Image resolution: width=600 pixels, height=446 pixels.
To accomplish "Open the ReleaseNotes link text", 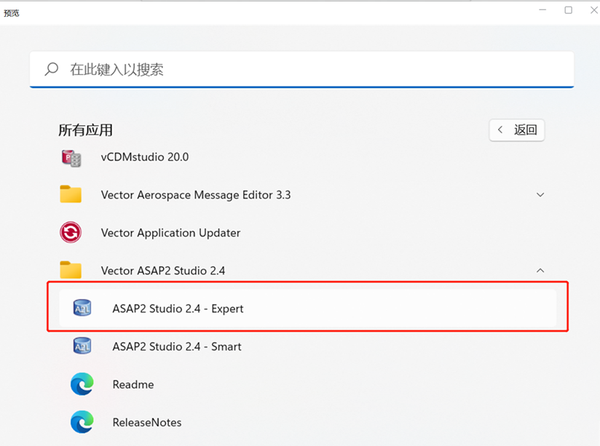I will pos(147,422).
